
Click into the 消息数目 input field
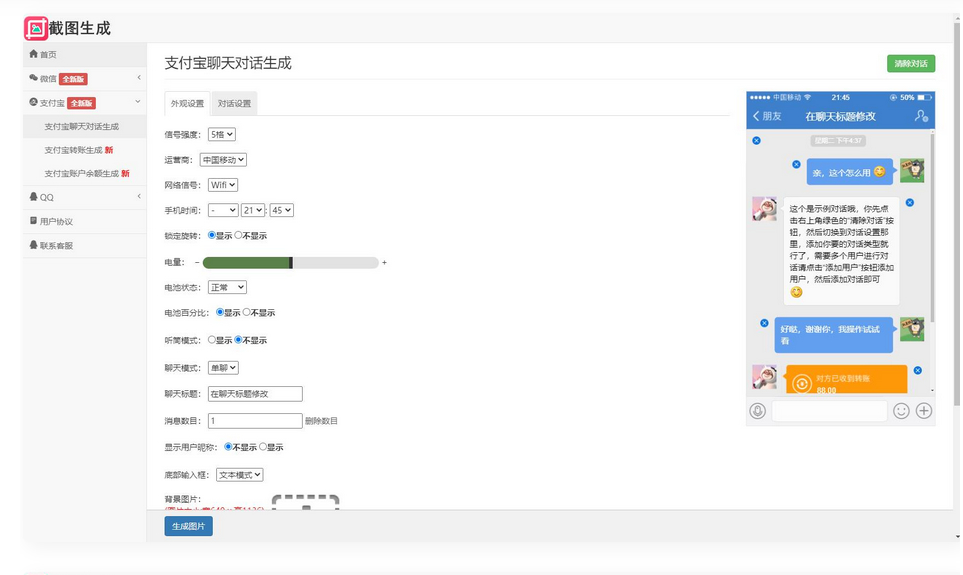pyautogui.click(x=255, y=421)
